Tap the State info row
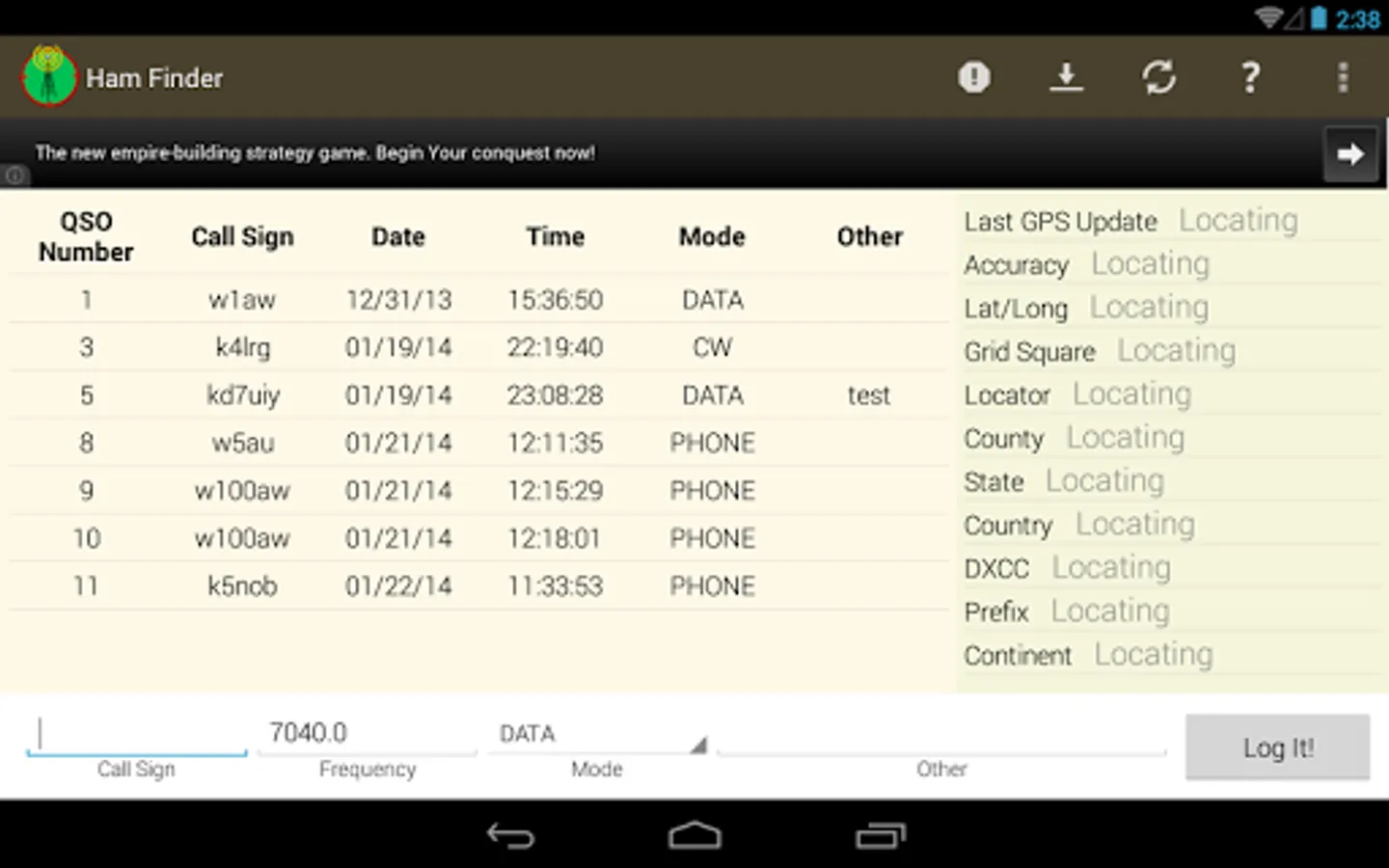Image resolution: width=1389 pixels, height=868 pixels. tap(1171, 481)
